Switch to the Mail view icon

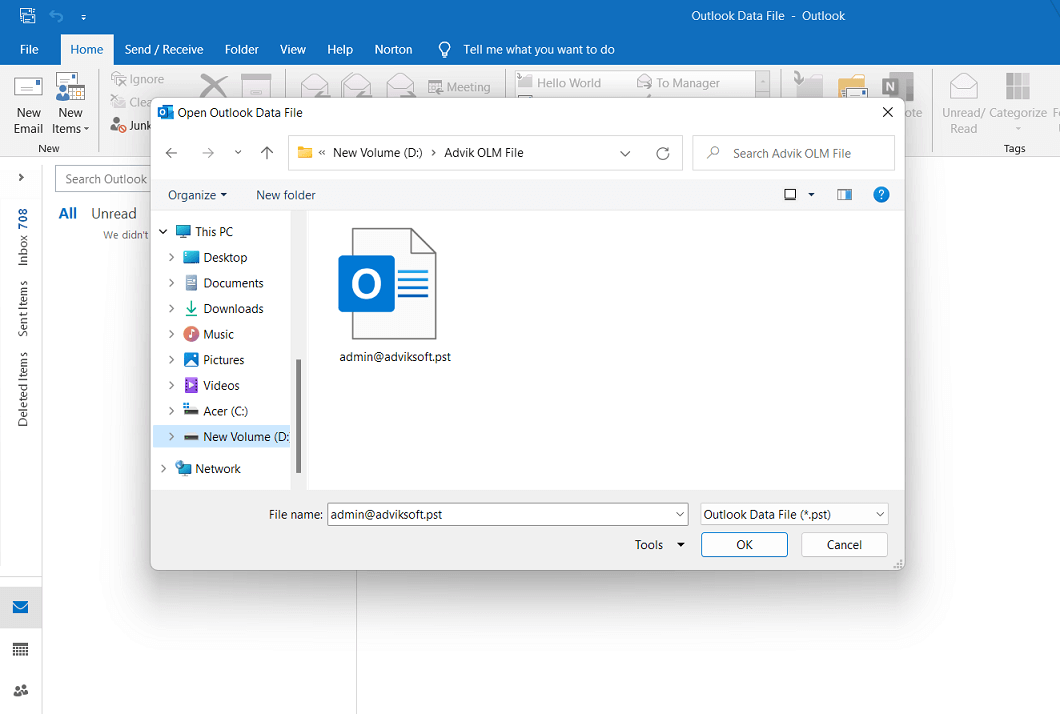[20, 607]
